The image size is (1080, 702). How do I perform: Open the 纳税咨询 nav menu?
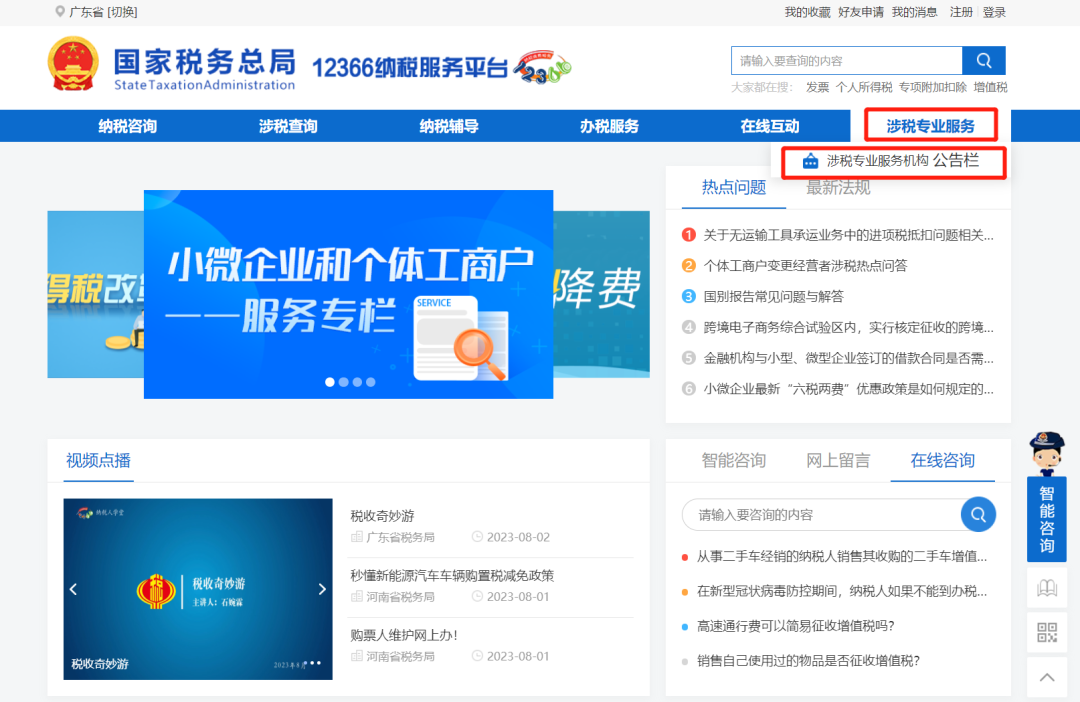(x=127, y=126)
